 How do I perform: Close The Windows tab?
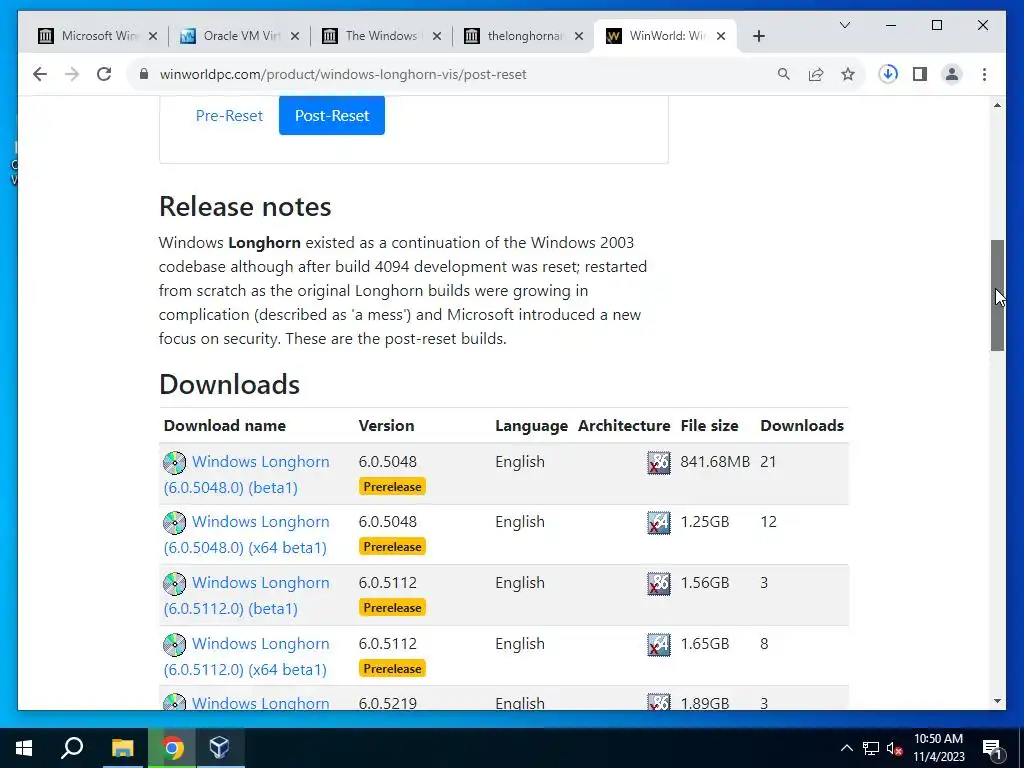pos(437,37)
